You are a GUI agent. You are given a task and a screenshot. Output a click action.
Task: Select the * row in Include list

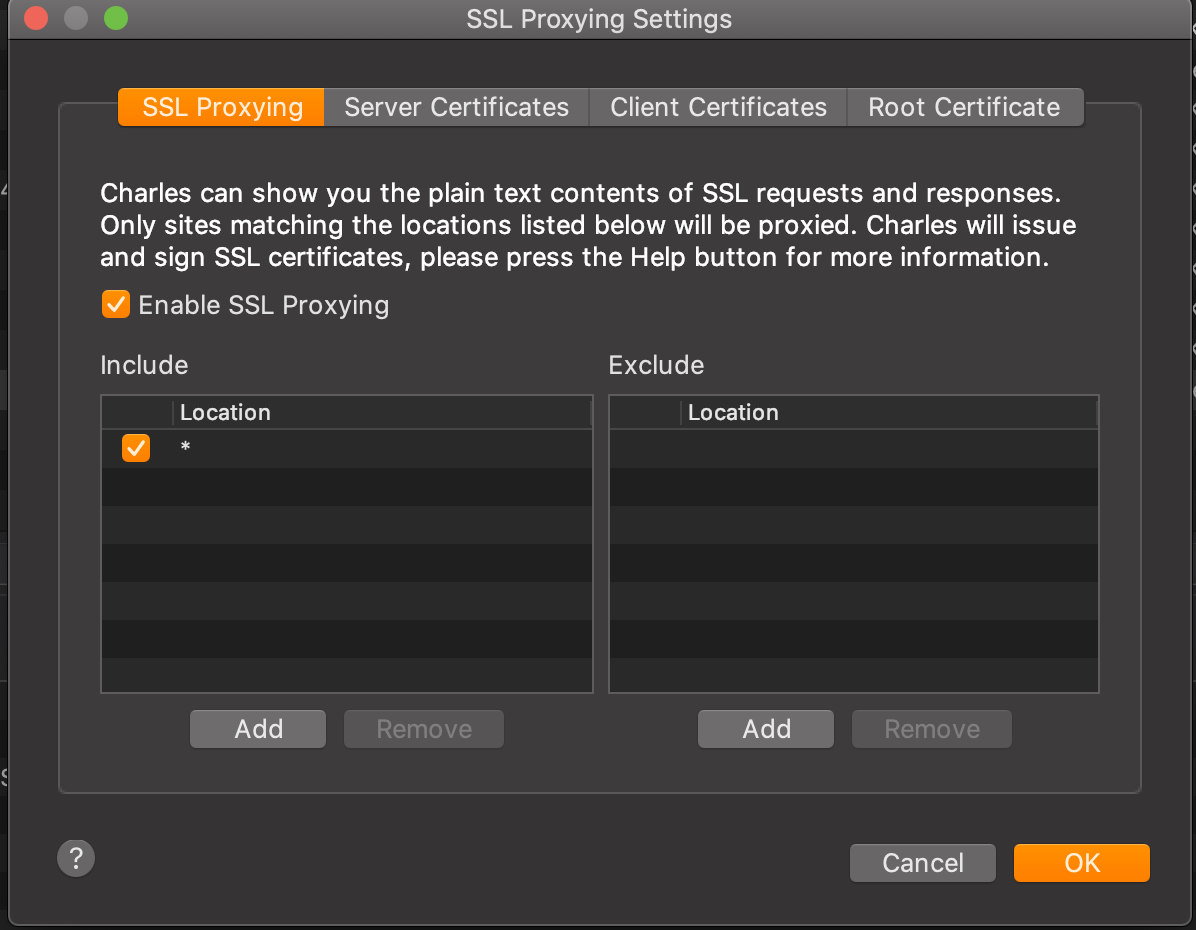tap(347, 448)
